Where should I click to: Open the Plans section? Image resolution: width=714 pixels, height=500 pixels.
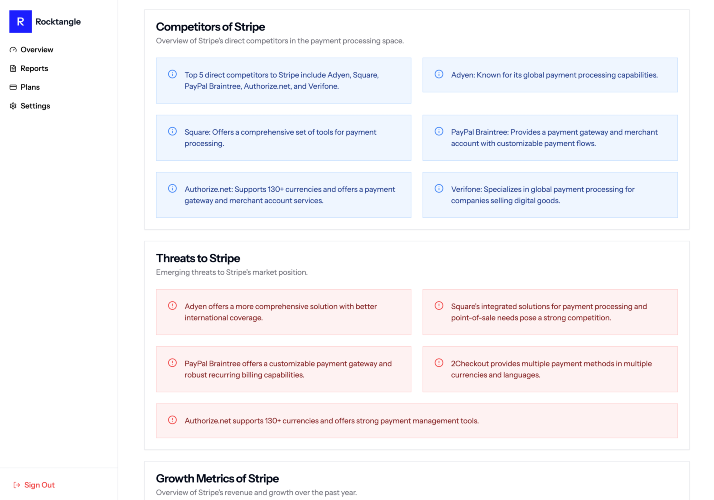click(25, 87)
